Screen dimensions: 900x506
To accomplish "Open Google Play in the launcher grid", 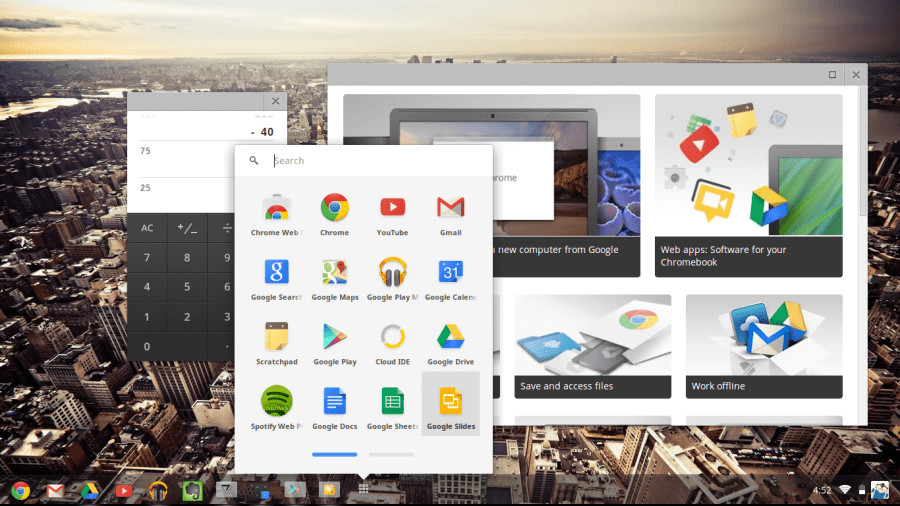I will pyautogui.click(x=335, y=344).
